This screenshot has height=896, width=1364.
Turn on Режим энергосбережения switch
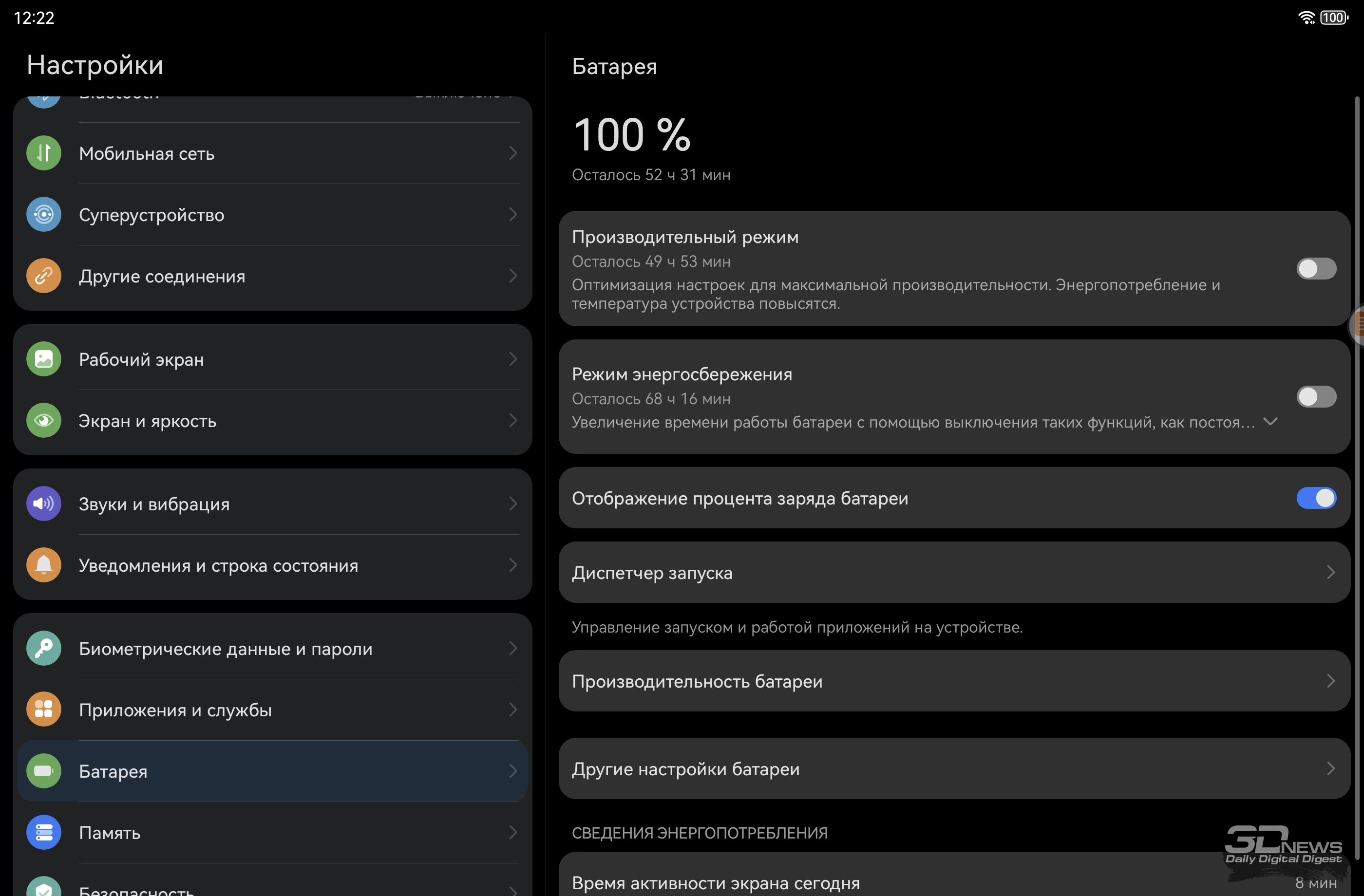pos(1316,396)
